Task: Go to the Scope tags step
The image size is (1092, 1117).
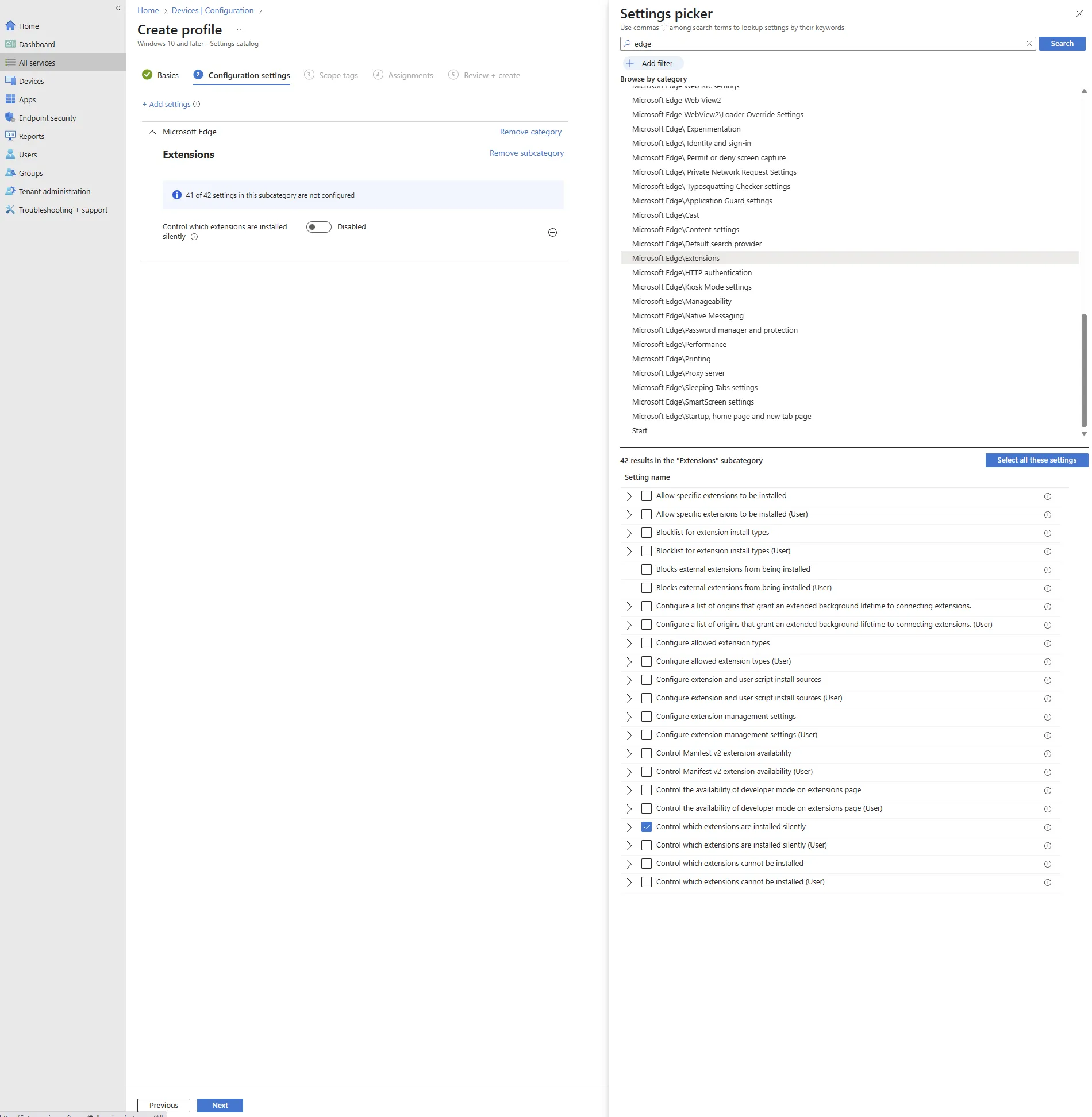Action: tap(331, 75)
